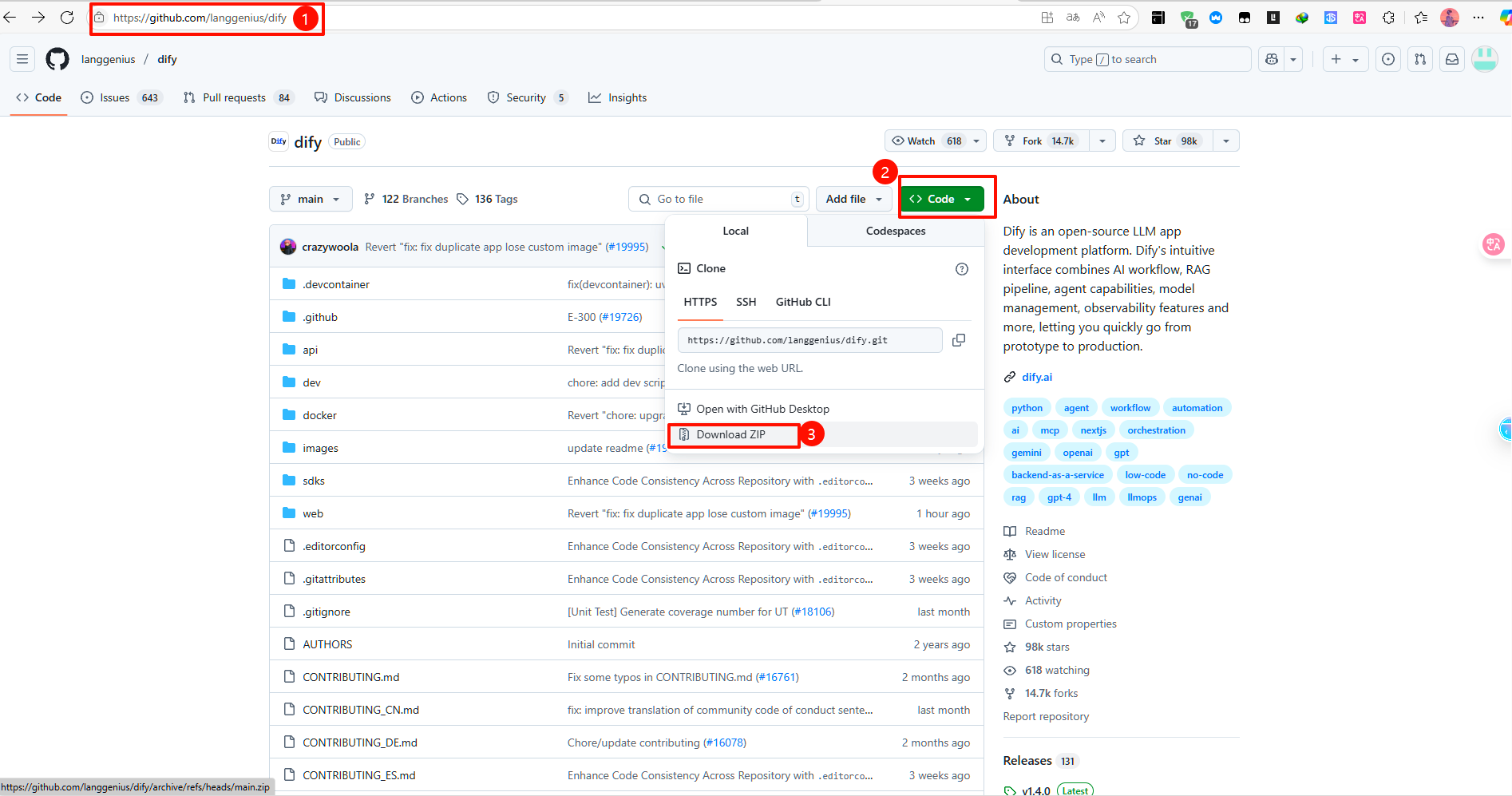Open the Copilot chat icon in the header

[x=1272, y=59]
